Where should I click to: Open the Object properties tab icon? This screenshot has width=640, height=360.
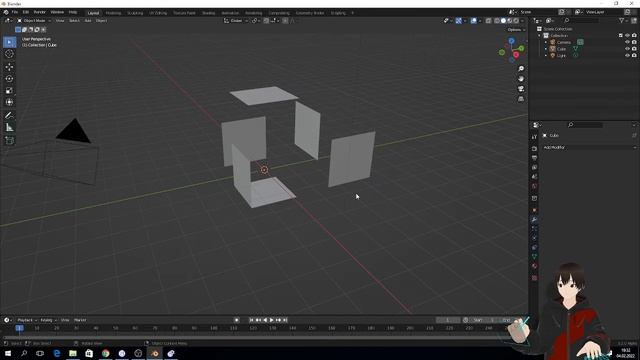click(x=534, y=210)
